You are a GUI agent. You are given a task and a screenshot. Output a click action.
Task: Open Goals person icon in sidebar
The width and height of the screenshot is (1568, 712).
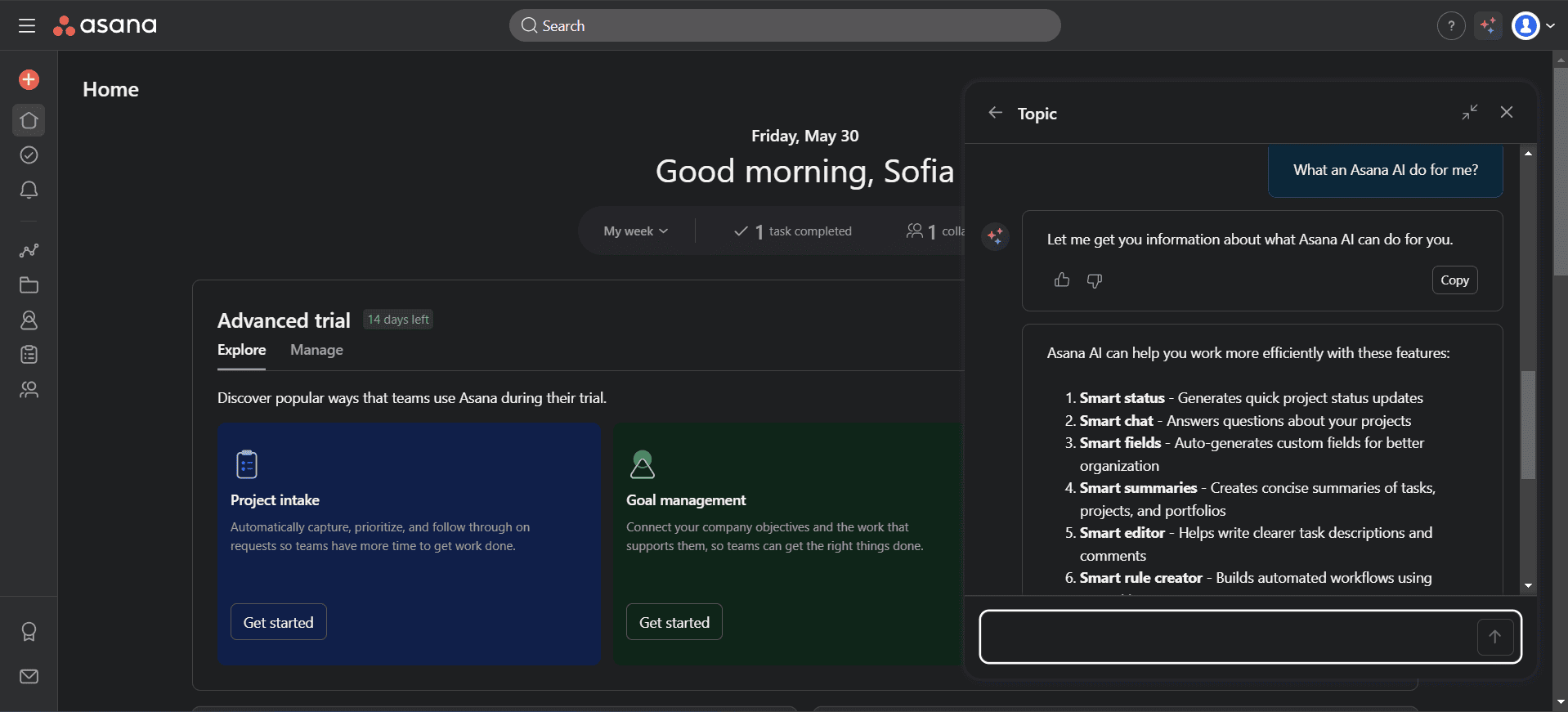click(x=29, y=320)
